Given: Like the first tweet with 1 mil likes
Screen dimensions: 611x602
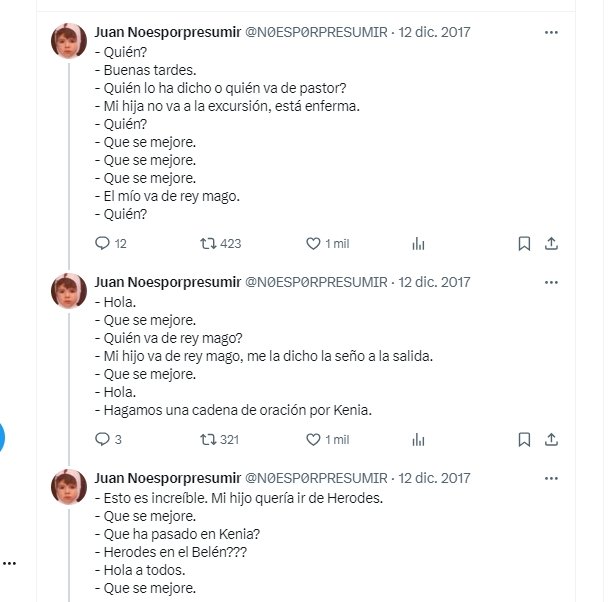Looking at the screenshot, I should [316, 243].
